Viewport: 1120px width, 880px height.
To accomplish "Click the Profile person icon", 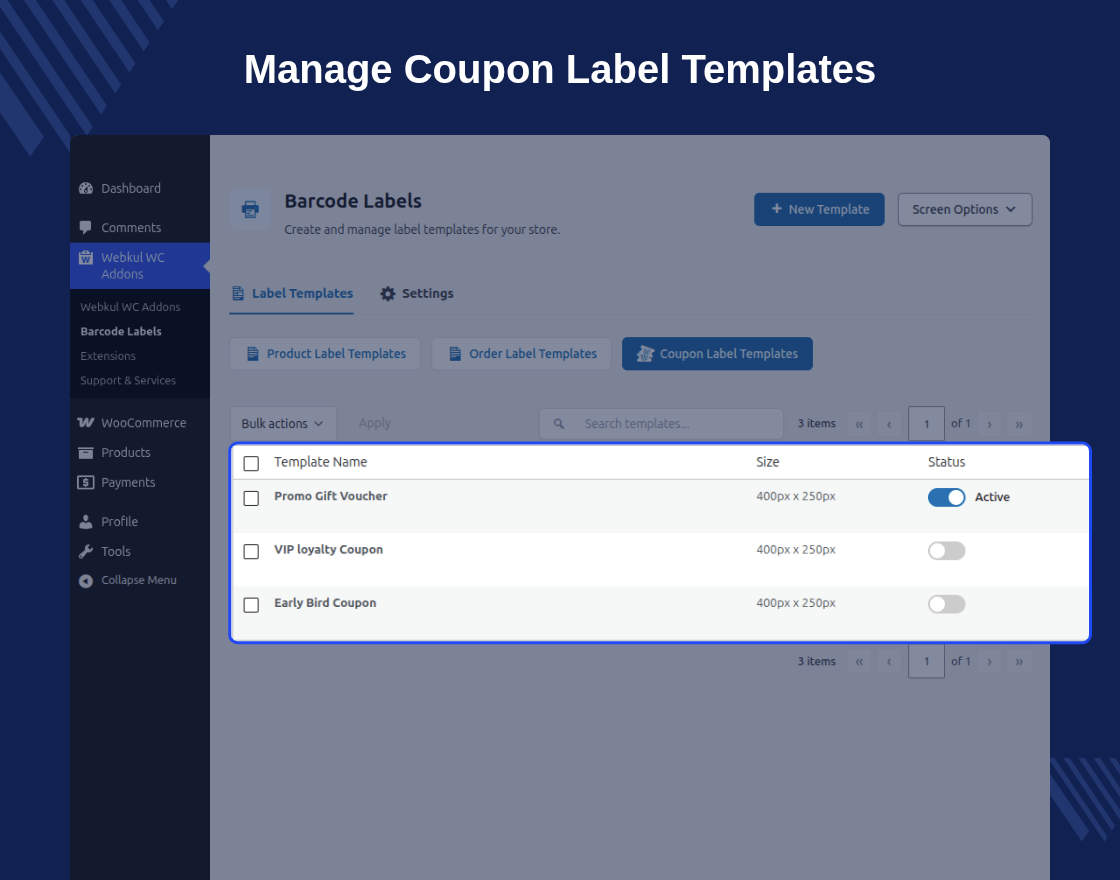I will click(86, 521).
